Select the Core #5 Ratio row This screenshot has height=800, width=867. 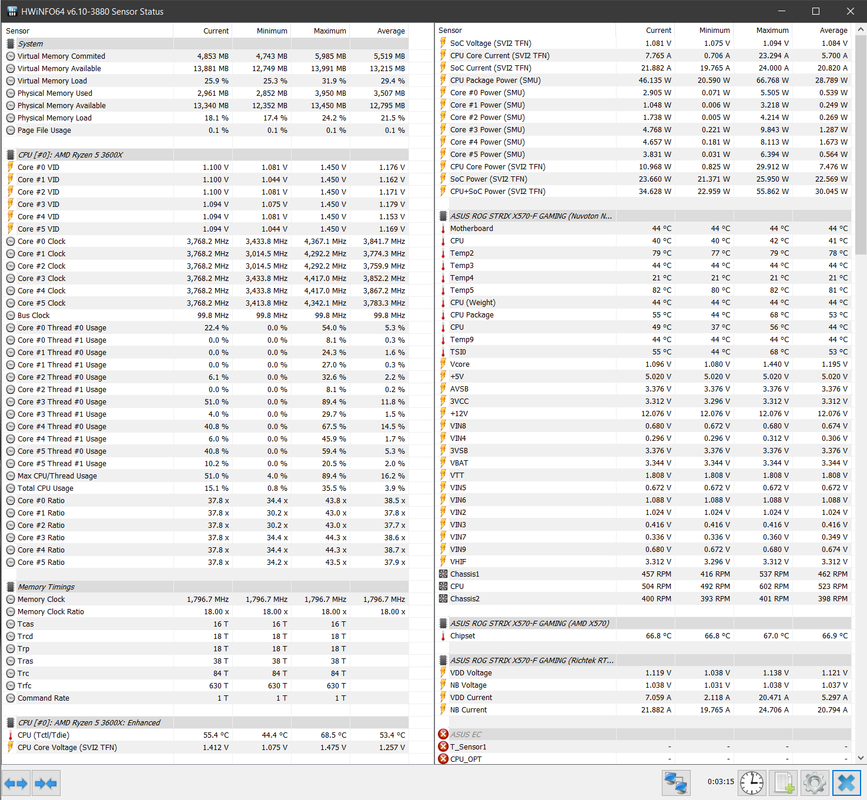pyautogui.click(x=207, y=562)
